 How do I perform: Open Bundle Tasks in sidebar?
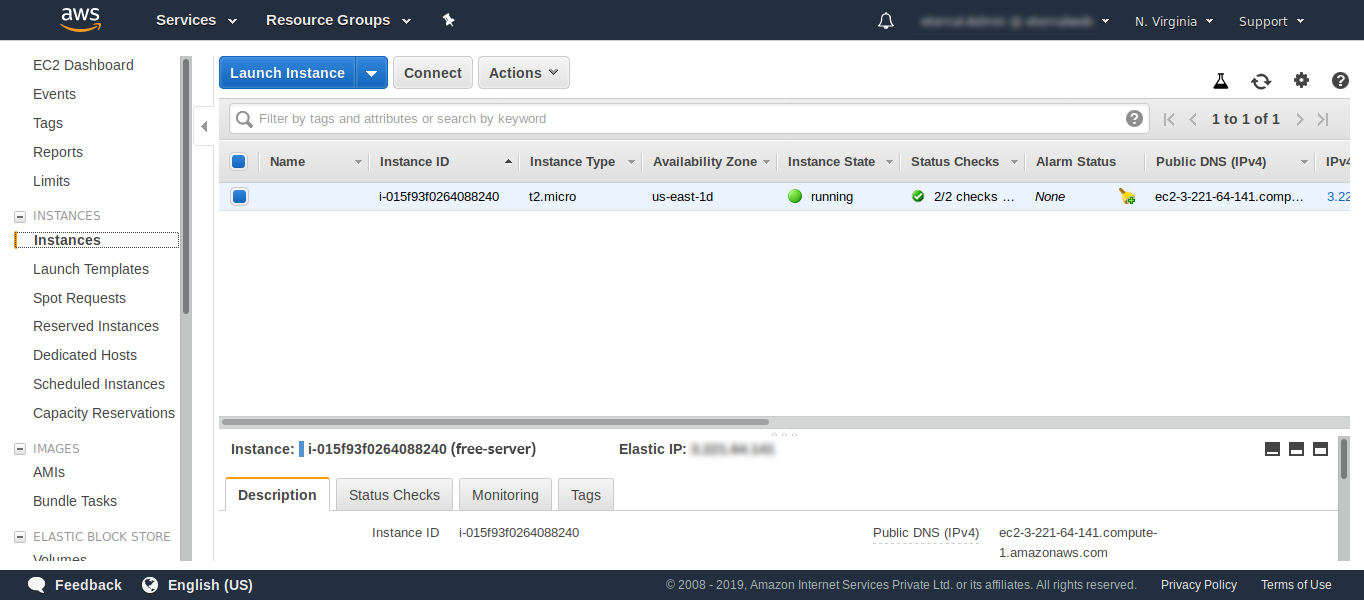click(75, 501)
